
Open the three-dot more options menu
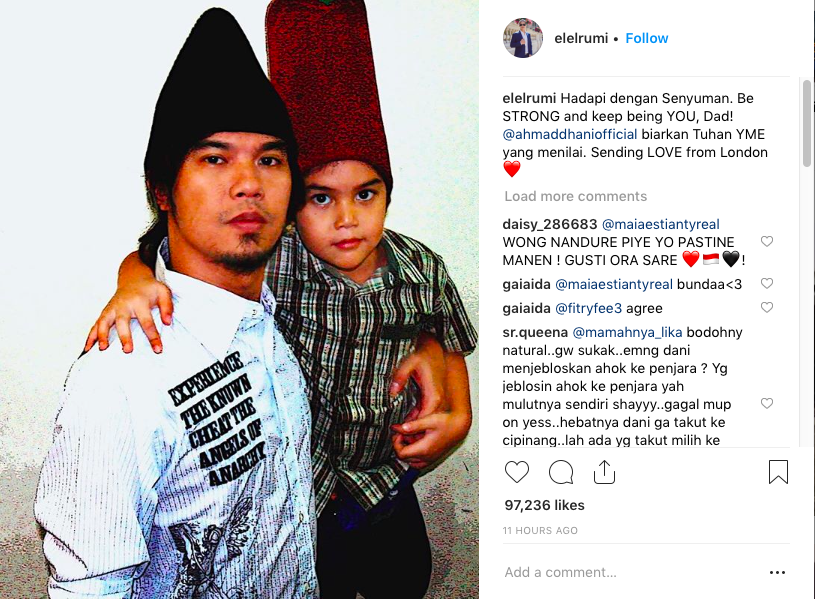[x=777, y=572]
